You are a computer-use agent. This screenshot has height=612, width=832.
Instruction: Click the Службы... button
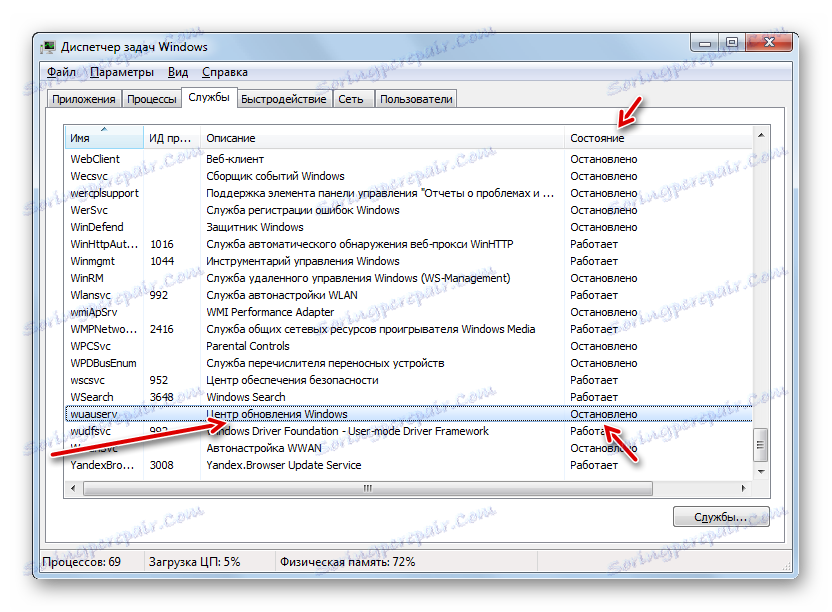click(721, 517)
